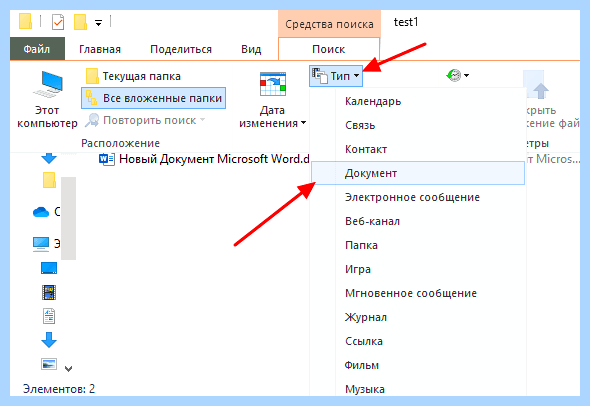Select Все вложенные папки search scope

[x=154, y=98]
